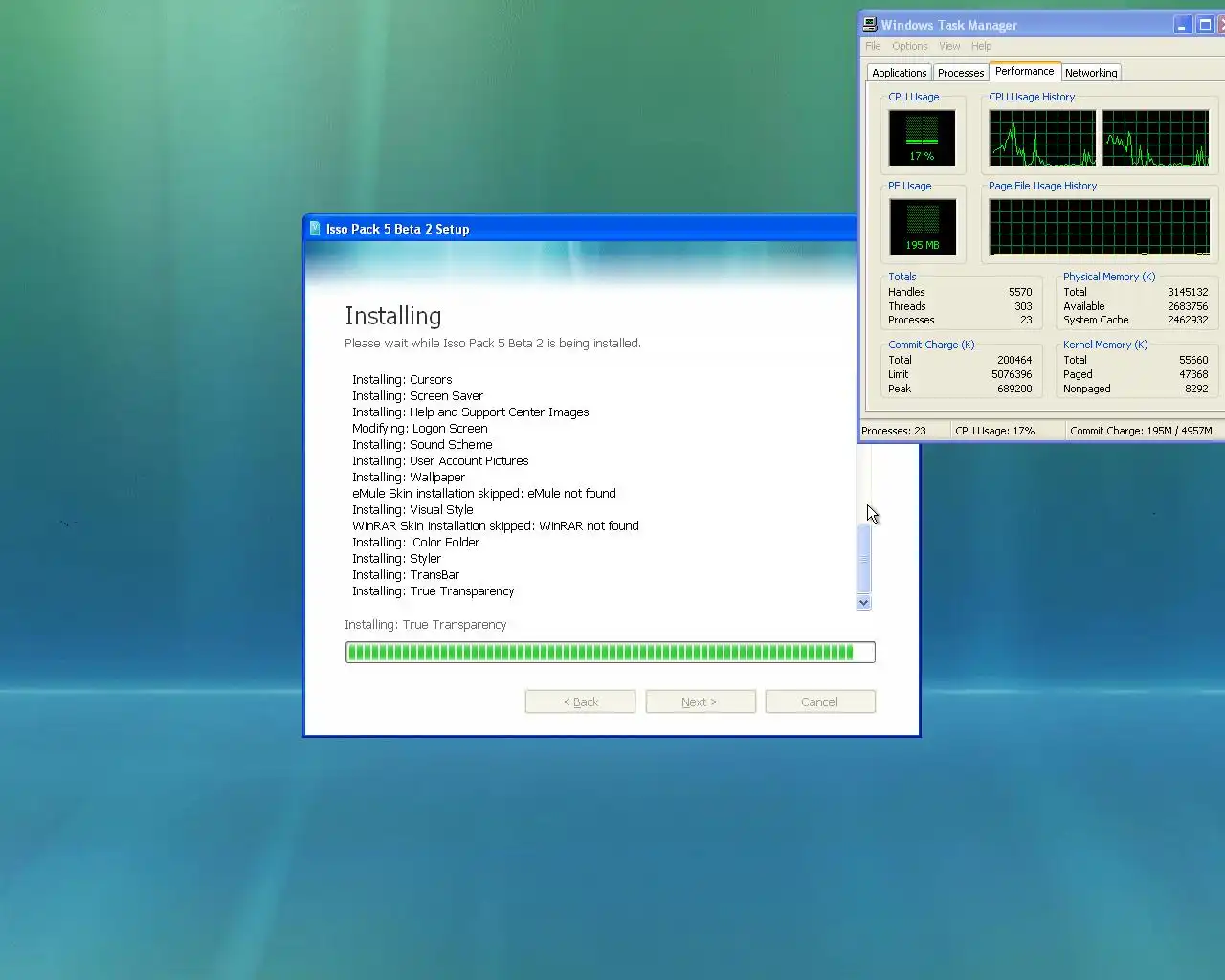This screenshot has height=980, width=1225.
Task: Select the Performance tab
Action: pyautogui.click(x=1024, y=71)
